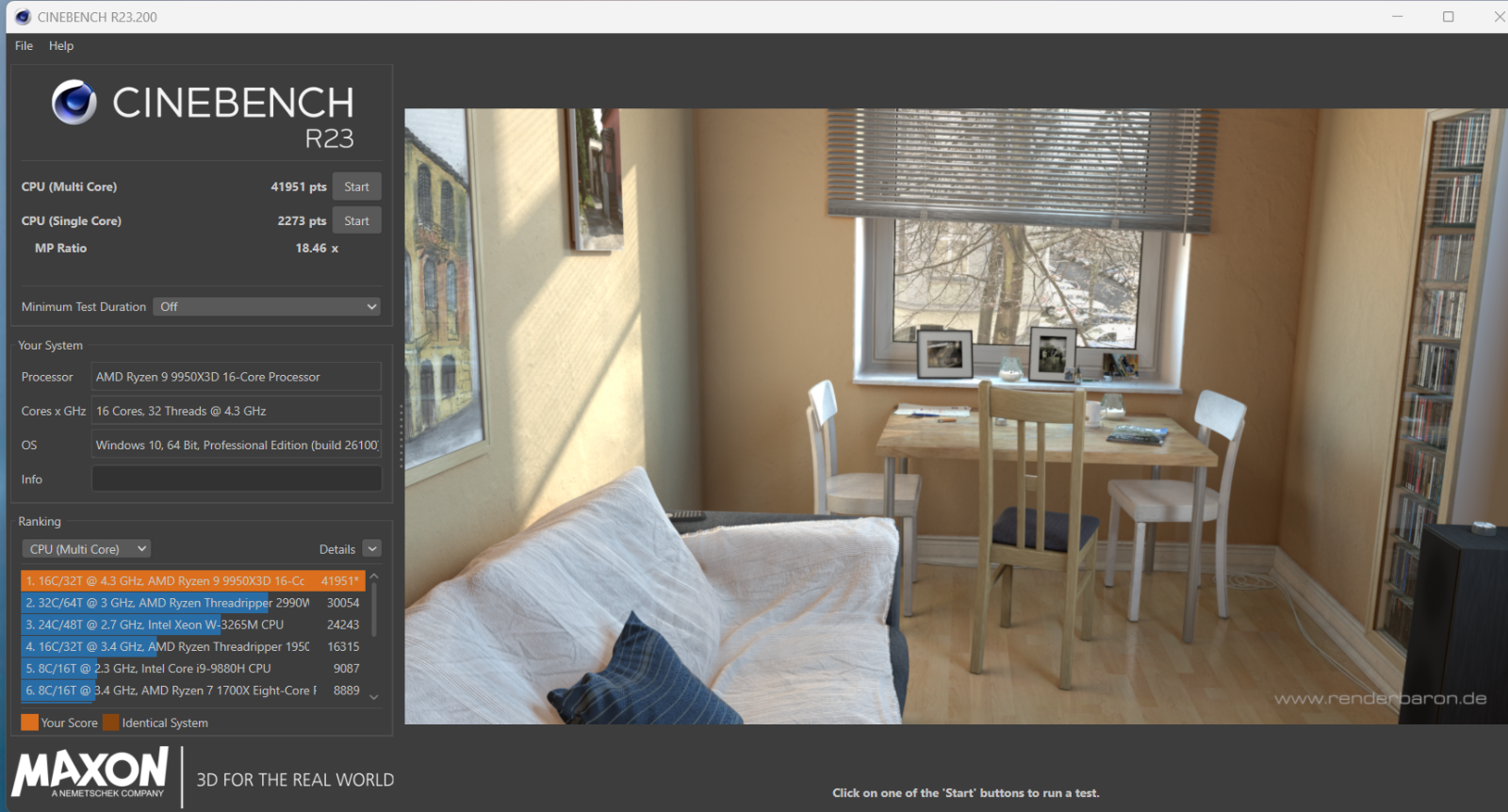Maximize the Cinebench window
The width and height of the screenshot is (1508, 812).
coord(1449,17)
